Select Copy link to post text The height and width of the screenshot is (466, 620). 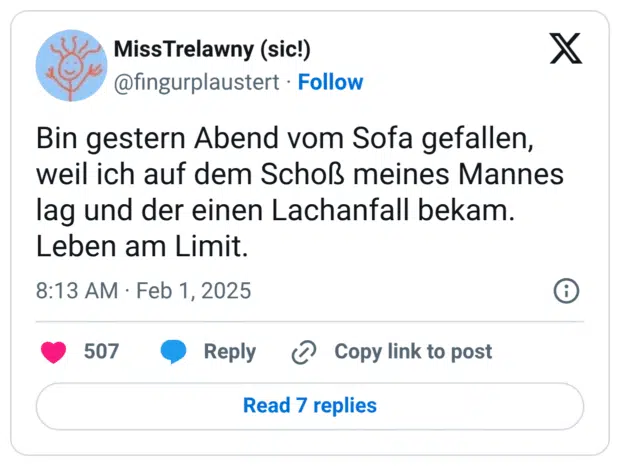click(412, 352)
